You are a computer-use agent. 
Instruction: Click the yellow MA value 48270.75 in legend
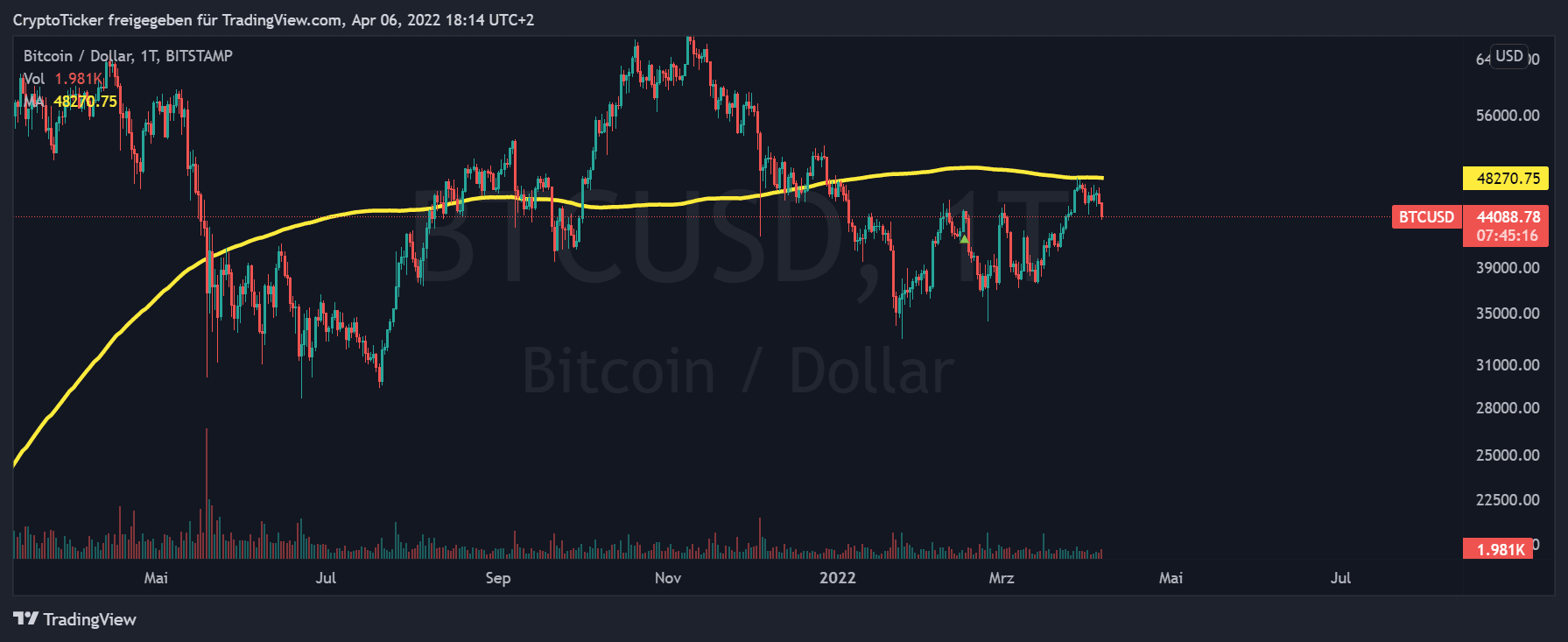85,102
